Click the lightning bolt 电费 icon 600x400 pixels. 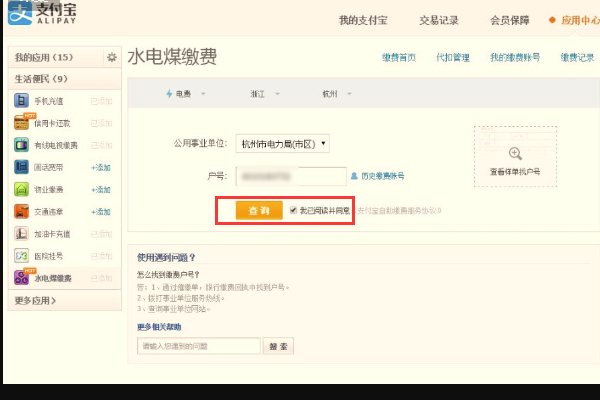click(169, 93)
